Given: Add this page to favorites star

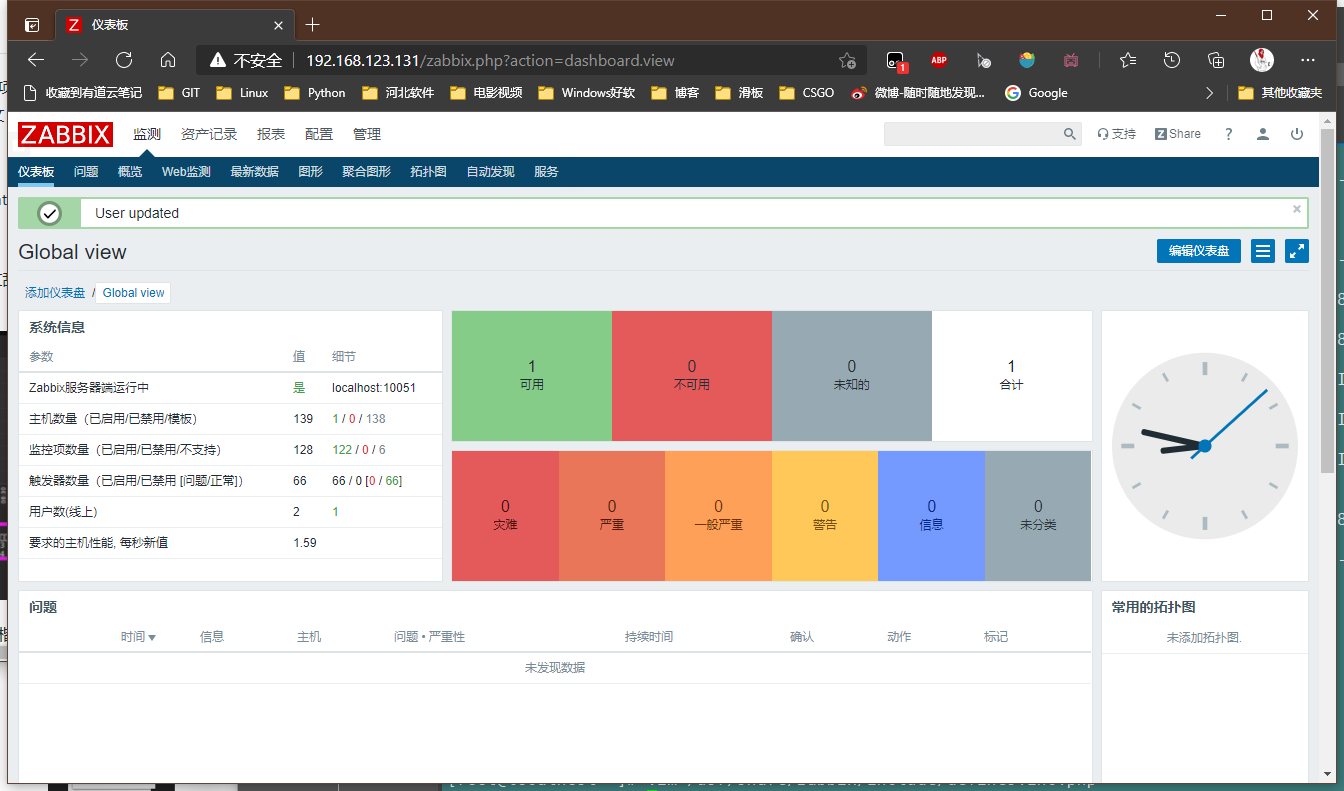Looking at the screenshot, I should [x=847, y=60].
